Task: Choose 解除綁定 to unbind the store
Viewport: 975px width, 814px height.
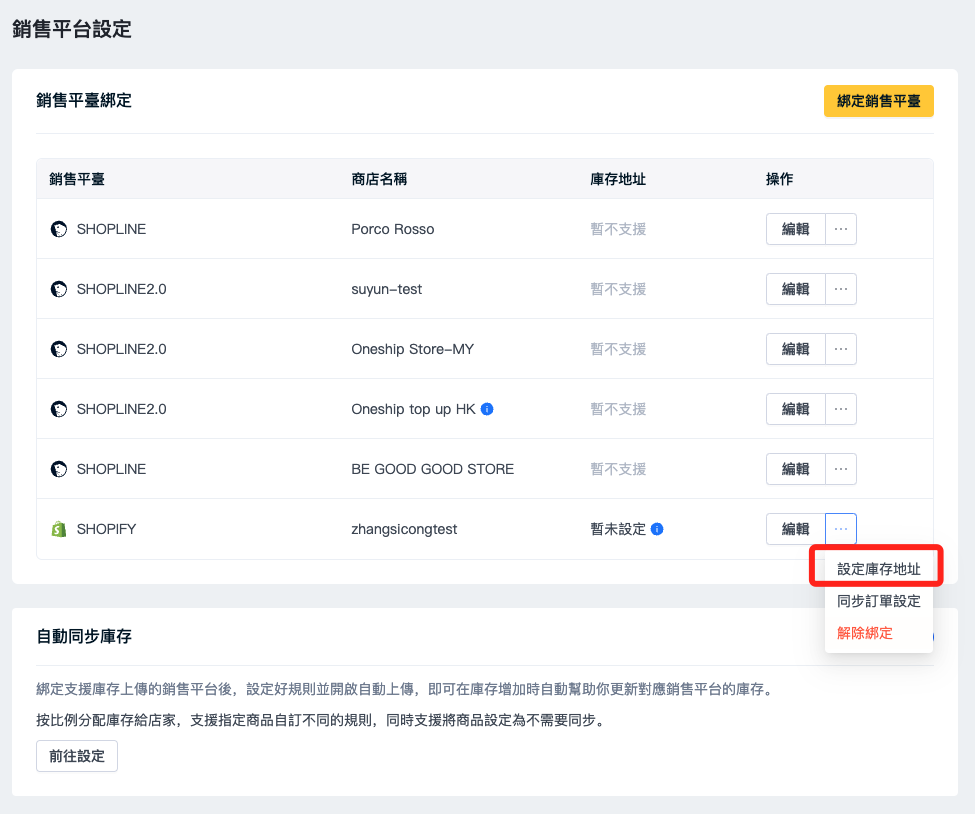Action: [879, 633]
